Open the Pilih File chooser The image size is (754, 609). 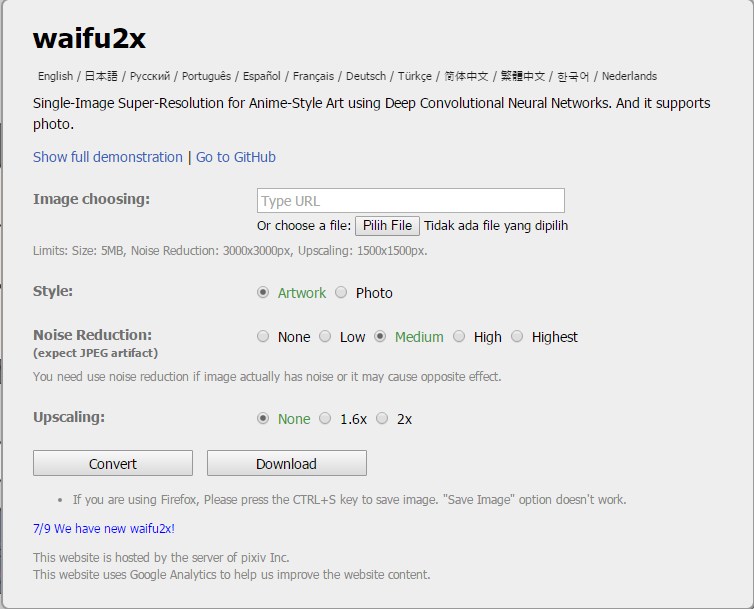(x=387, y=226)
